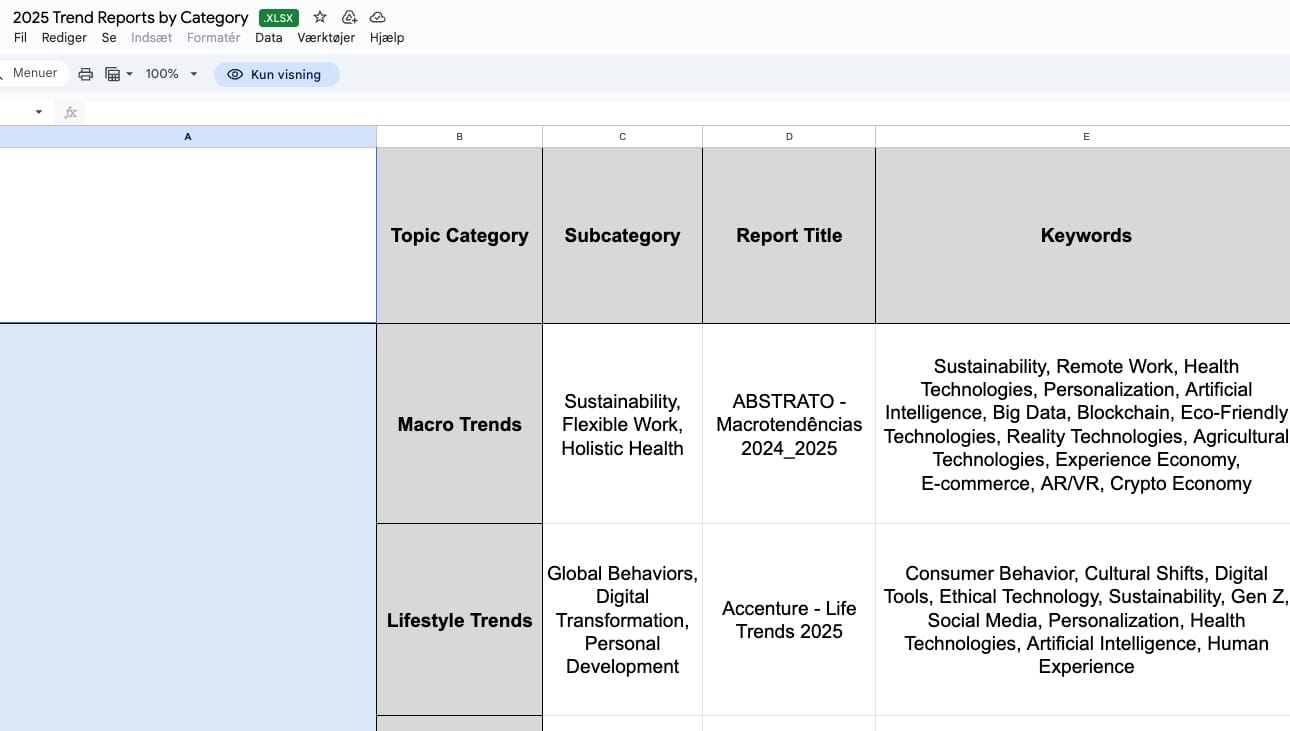
Task: Click keywords cell mentioning Crypto Economy
Action: tap(1083, 424)
